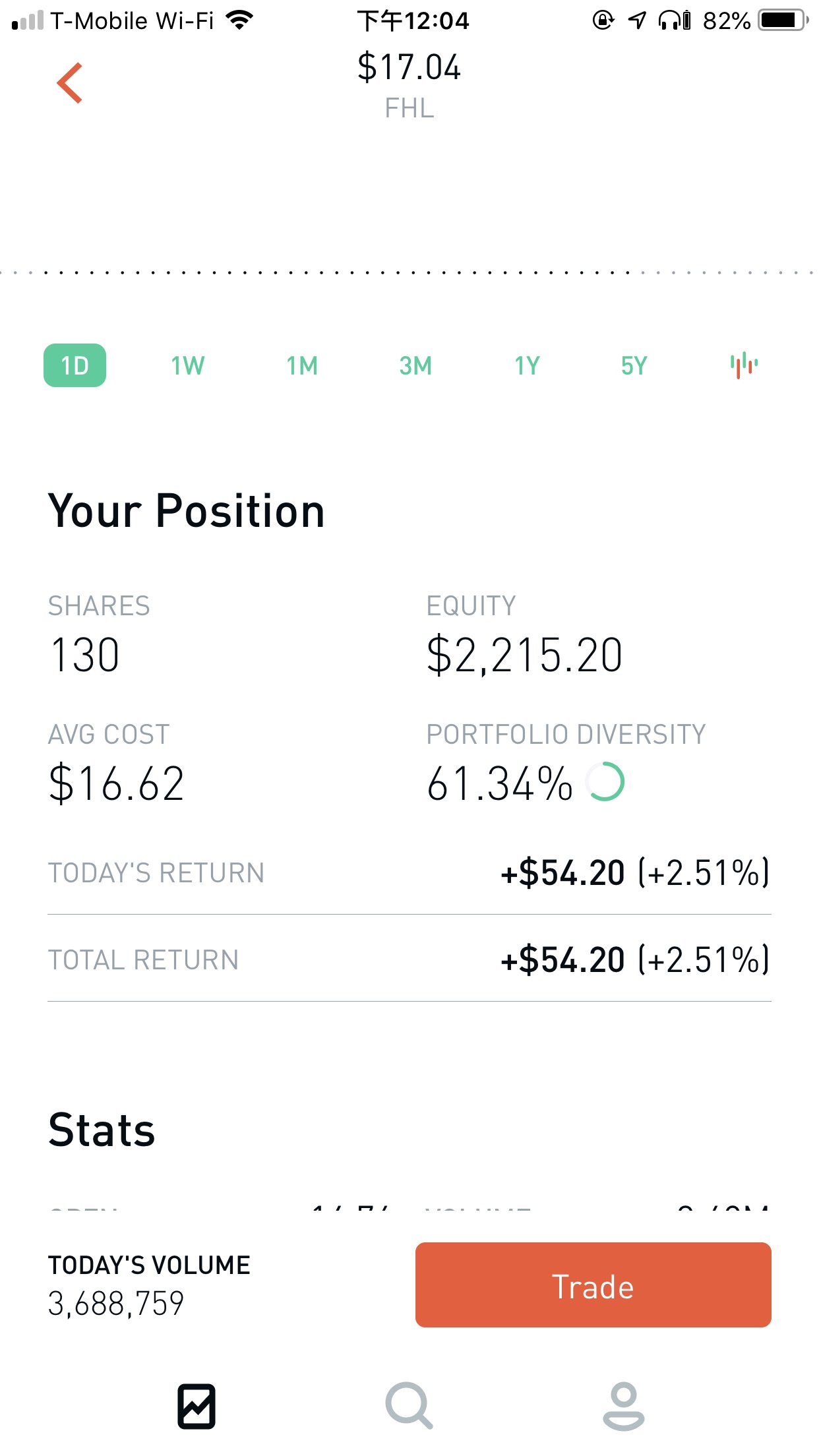Screen dimensions: 819x1456
Task: Show the 1Y chart range
Action: [528, 365]
